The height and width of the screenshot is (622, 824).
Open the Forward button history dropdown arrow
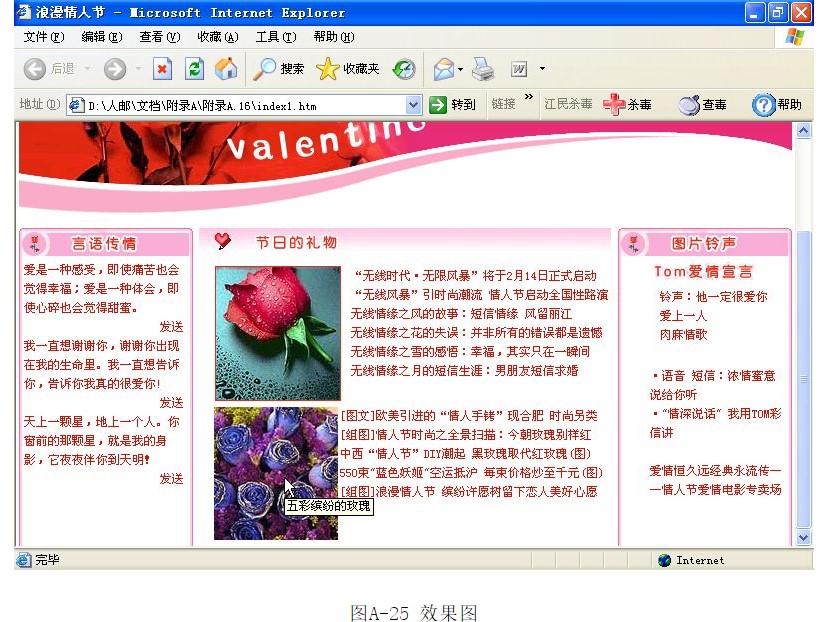pos(136,69)
